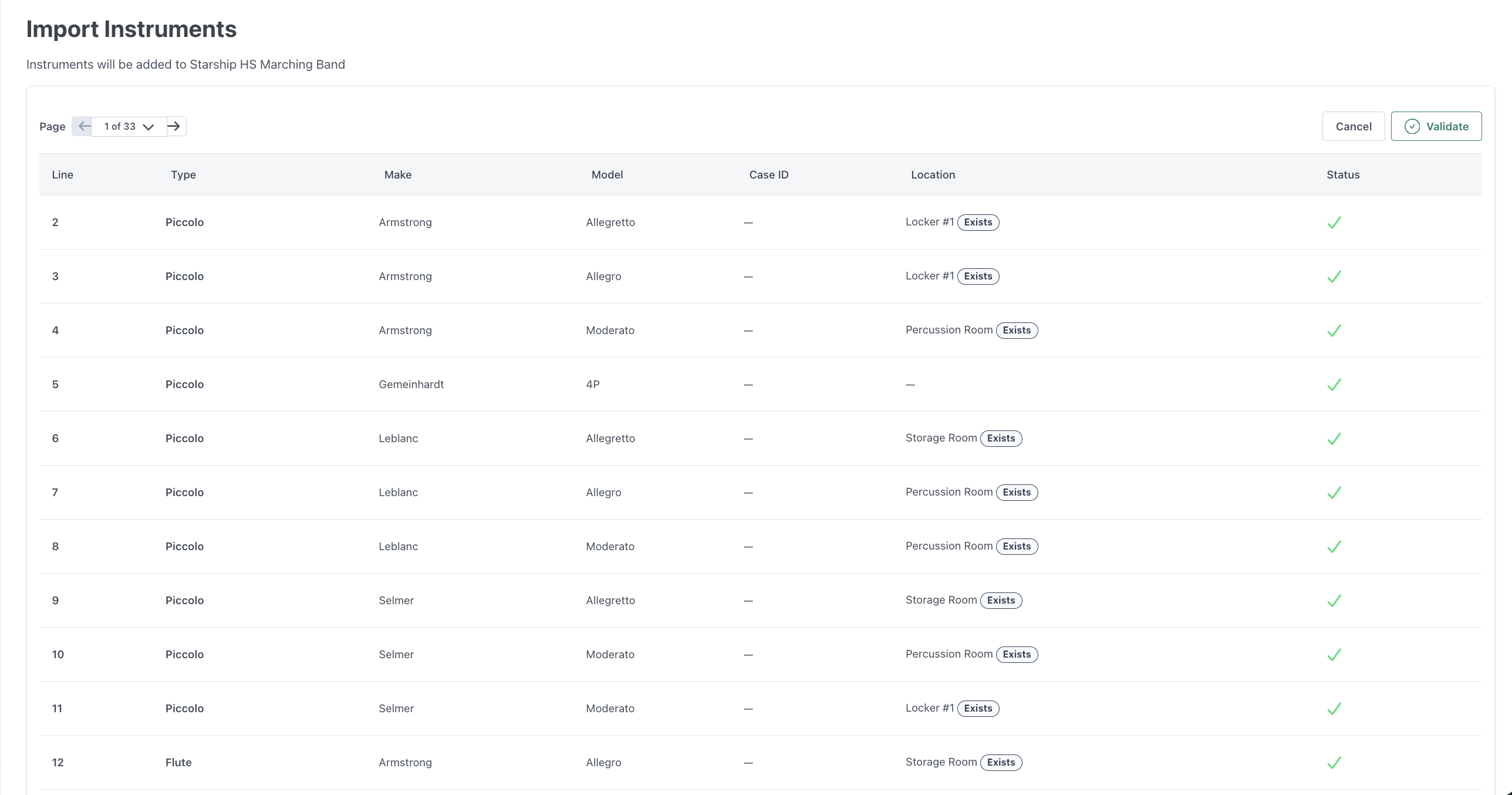The width and height of the screenshot is (1512, 795).
Task: Click the Status column header
Action: pos(1342,174)
